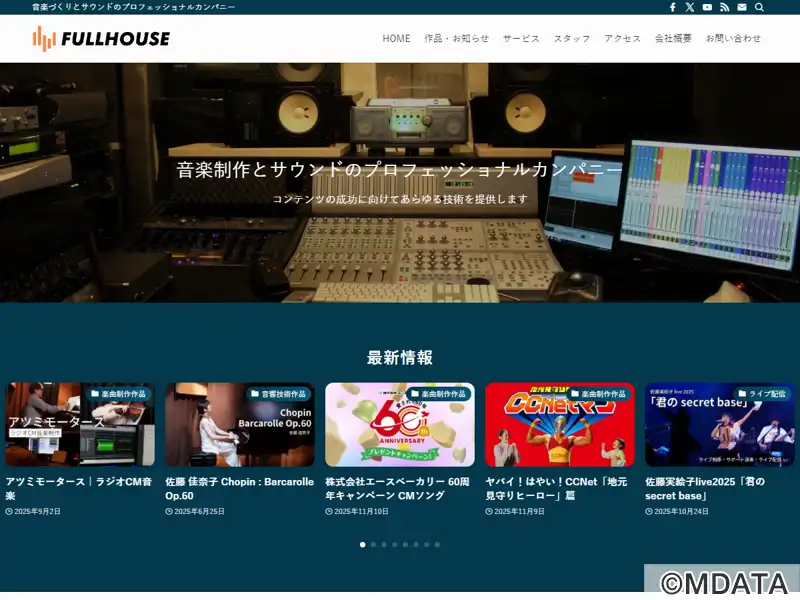Image resolution: width=800 pixels, height=600 pixels.
Task: Open the RSS feed icon
Action: (724, 7)
